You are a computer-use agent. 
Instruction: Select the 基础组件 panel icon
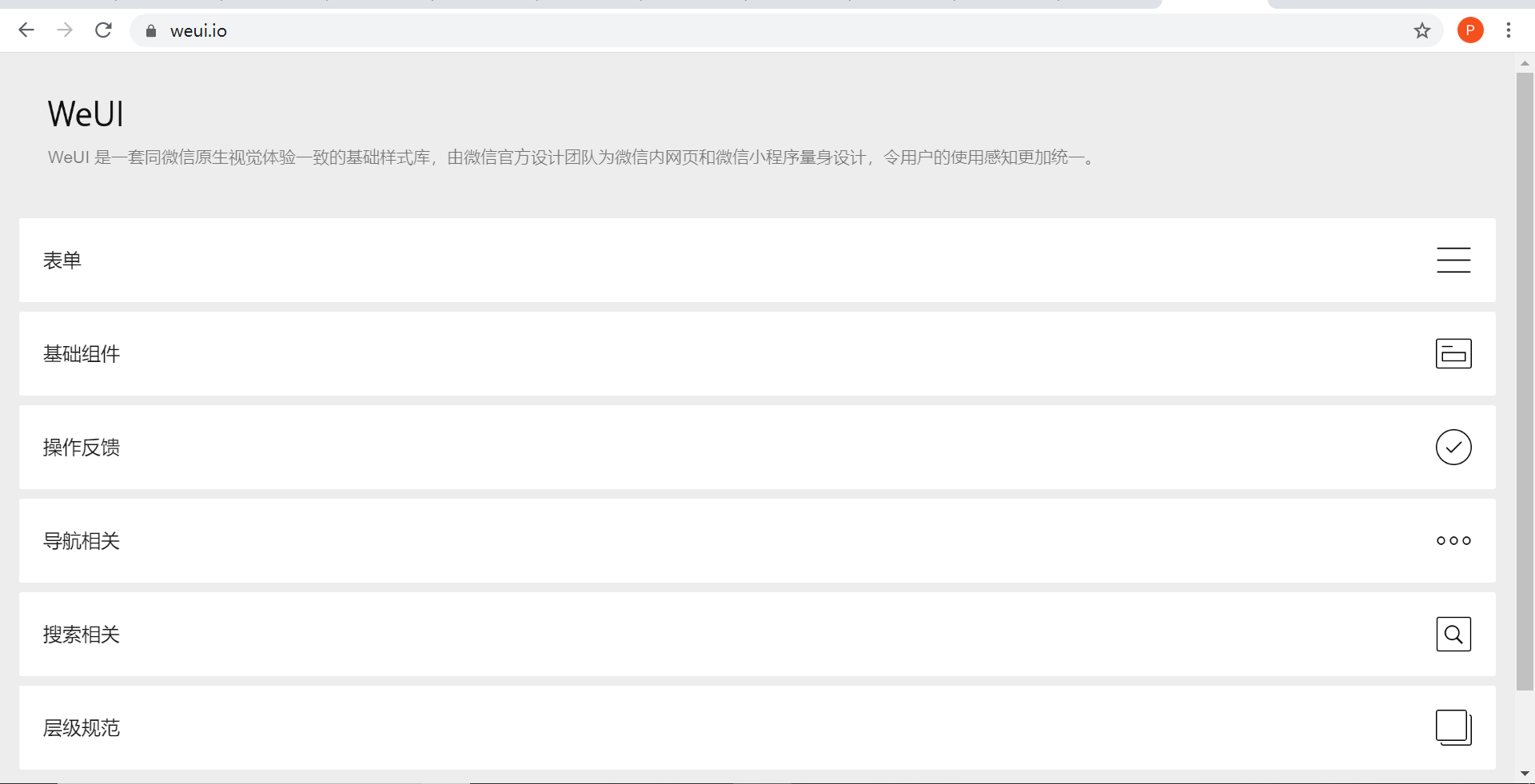[1453, 353]
